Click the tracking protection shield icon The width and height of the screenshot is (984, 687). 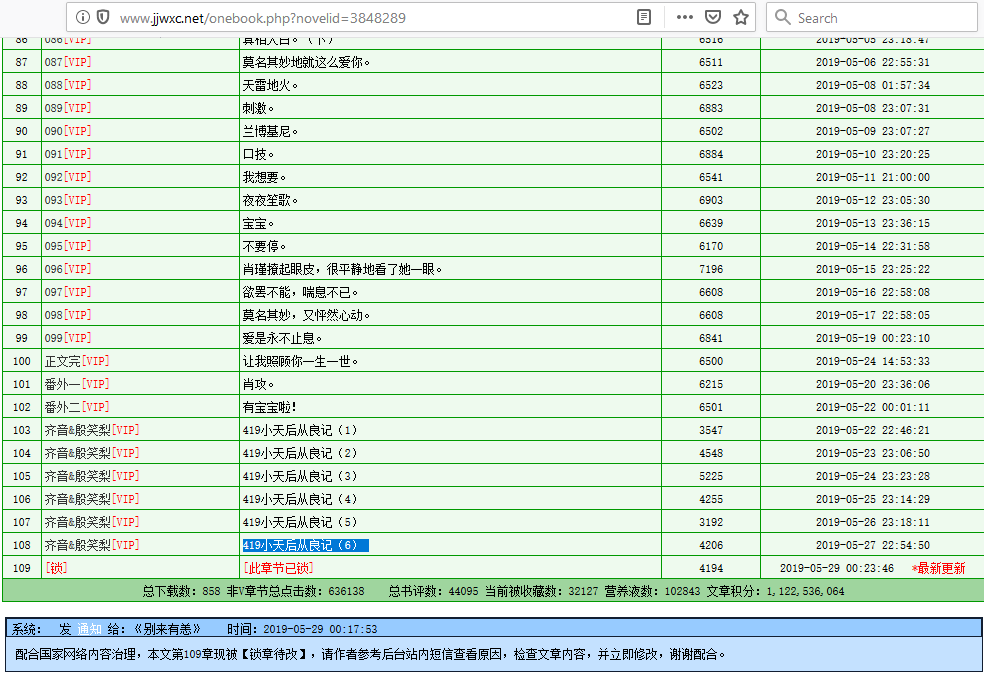(102, 17)
